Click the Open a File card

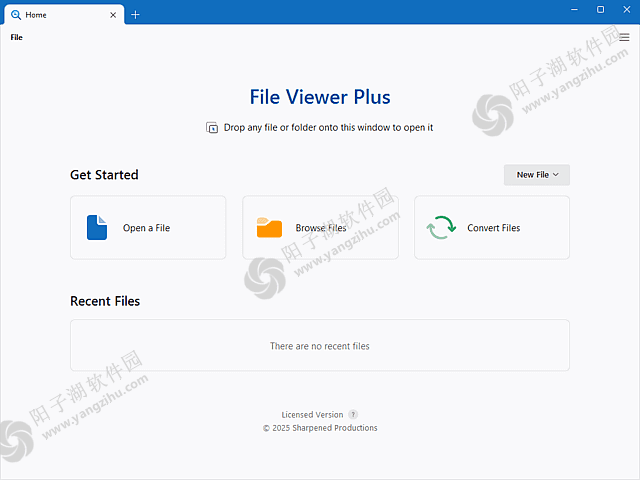tap(148, 227)
